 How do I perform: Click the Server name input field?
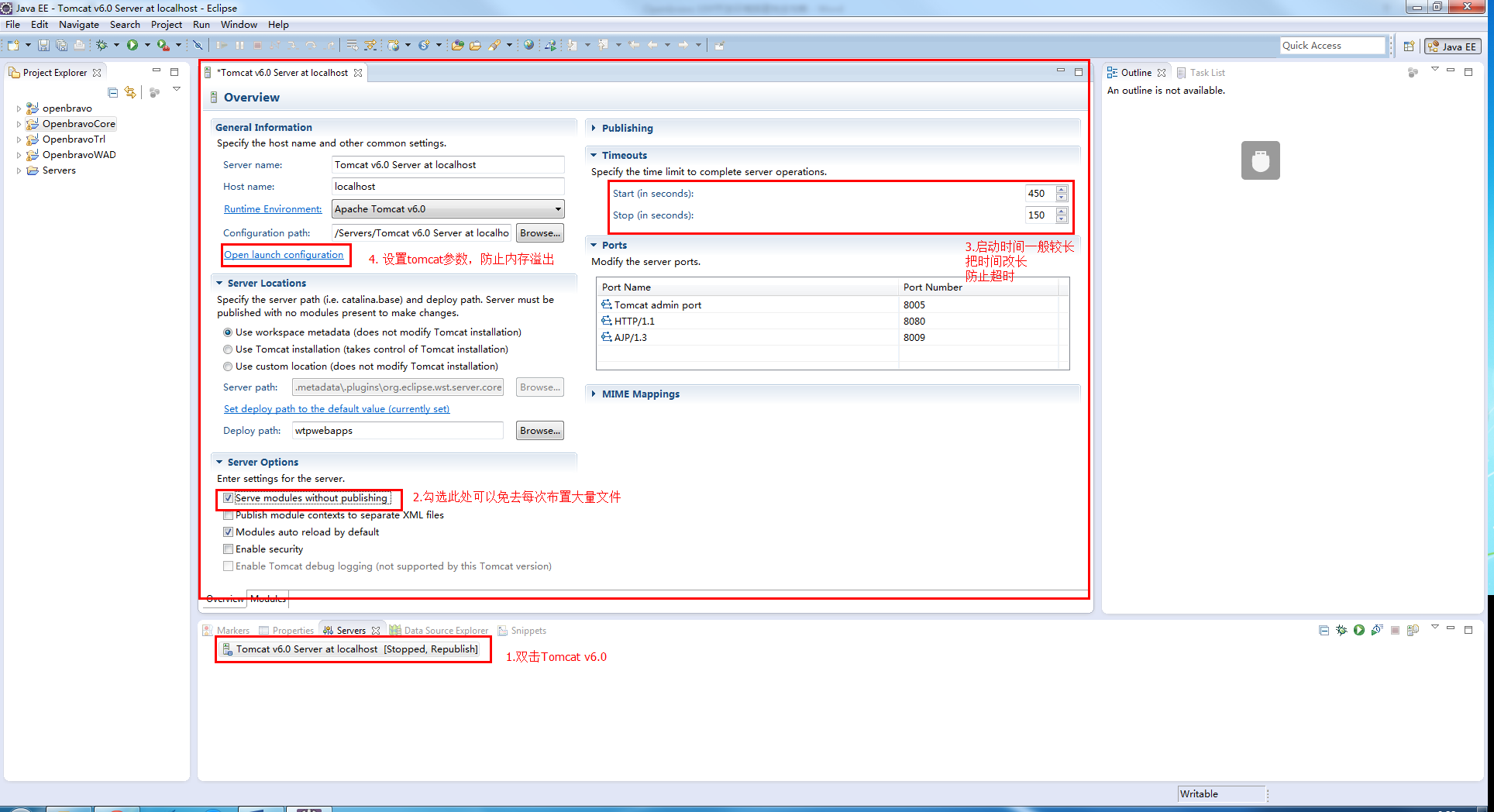pyautogui.click(x=448, y=165)
